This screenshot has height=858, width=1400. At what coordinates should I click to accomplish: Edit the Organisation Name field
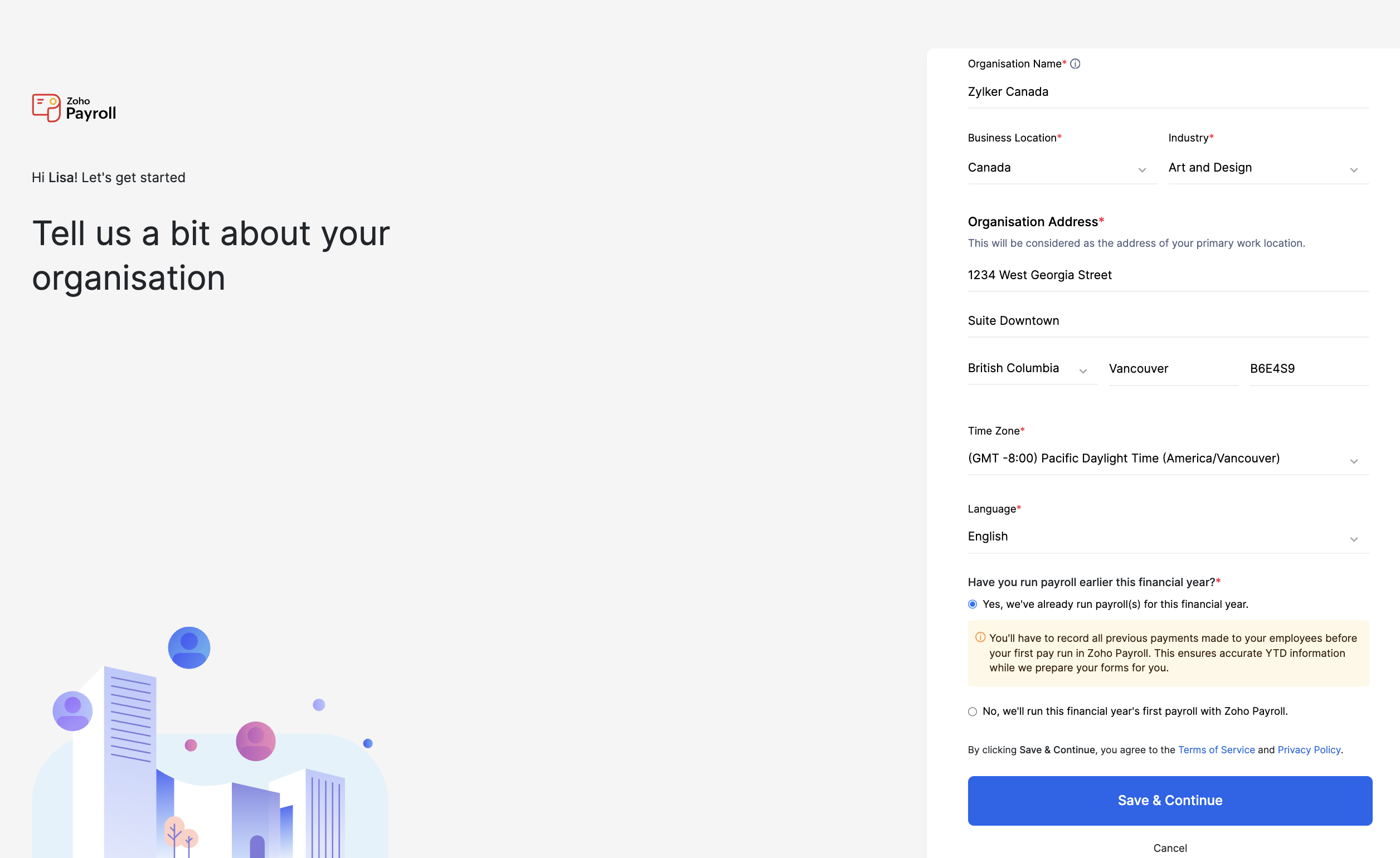[x=1168, y=91]
